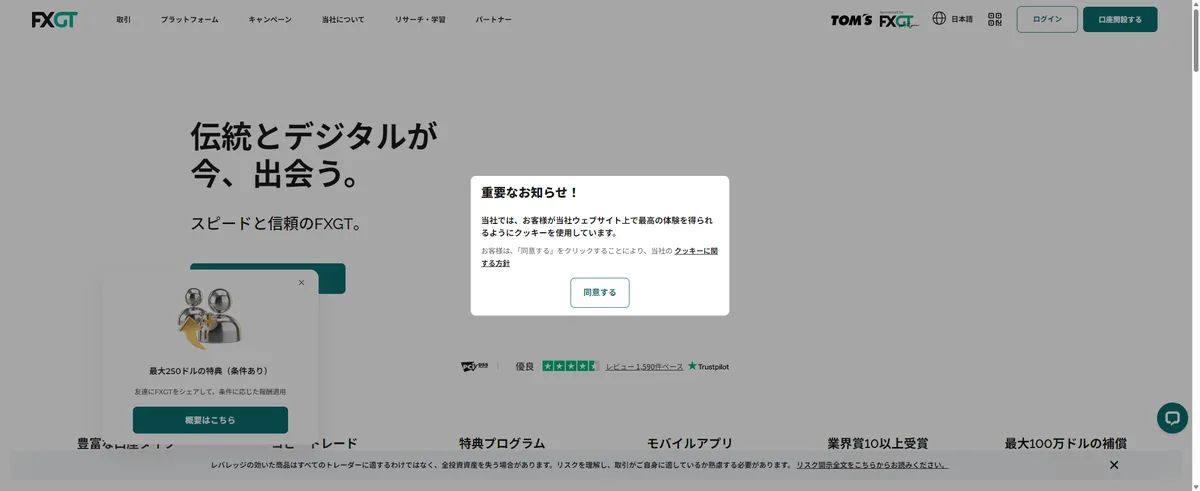The width and height of the screenshot is (1200, 491).
Task: Close the 250ドル特典 promo popup
Action: click(301, 282)
